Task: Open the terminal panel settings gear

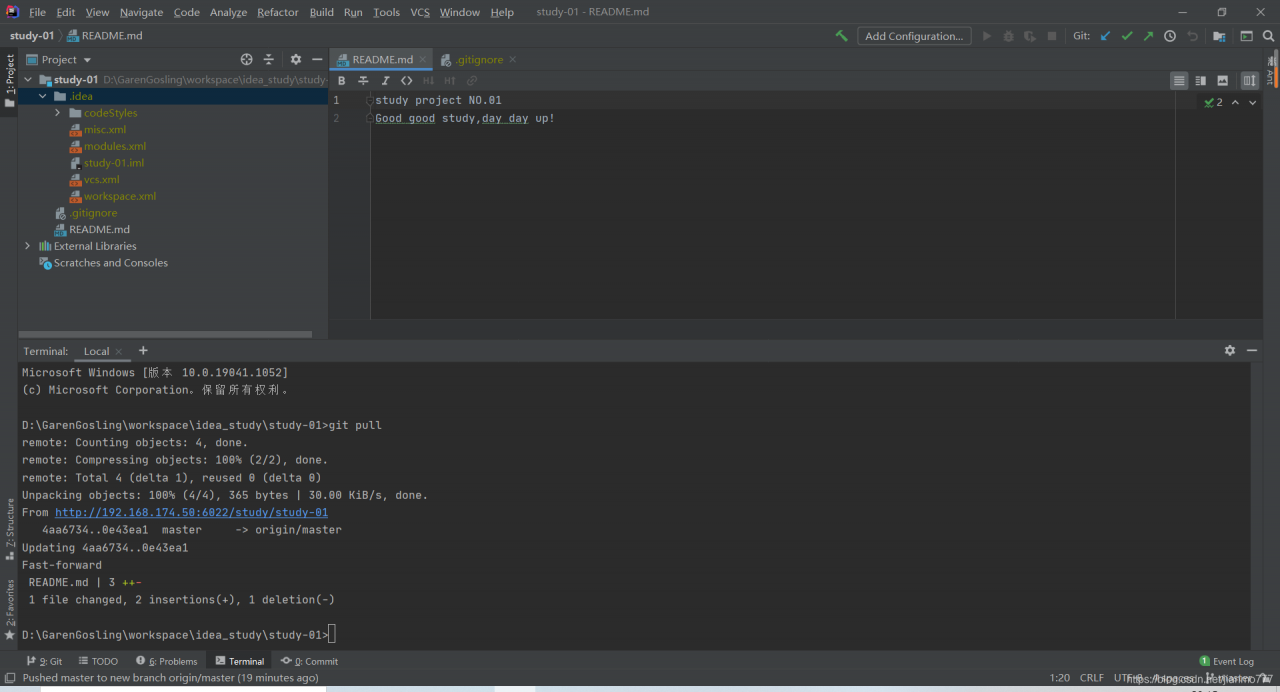Action: click(1230, 351)
